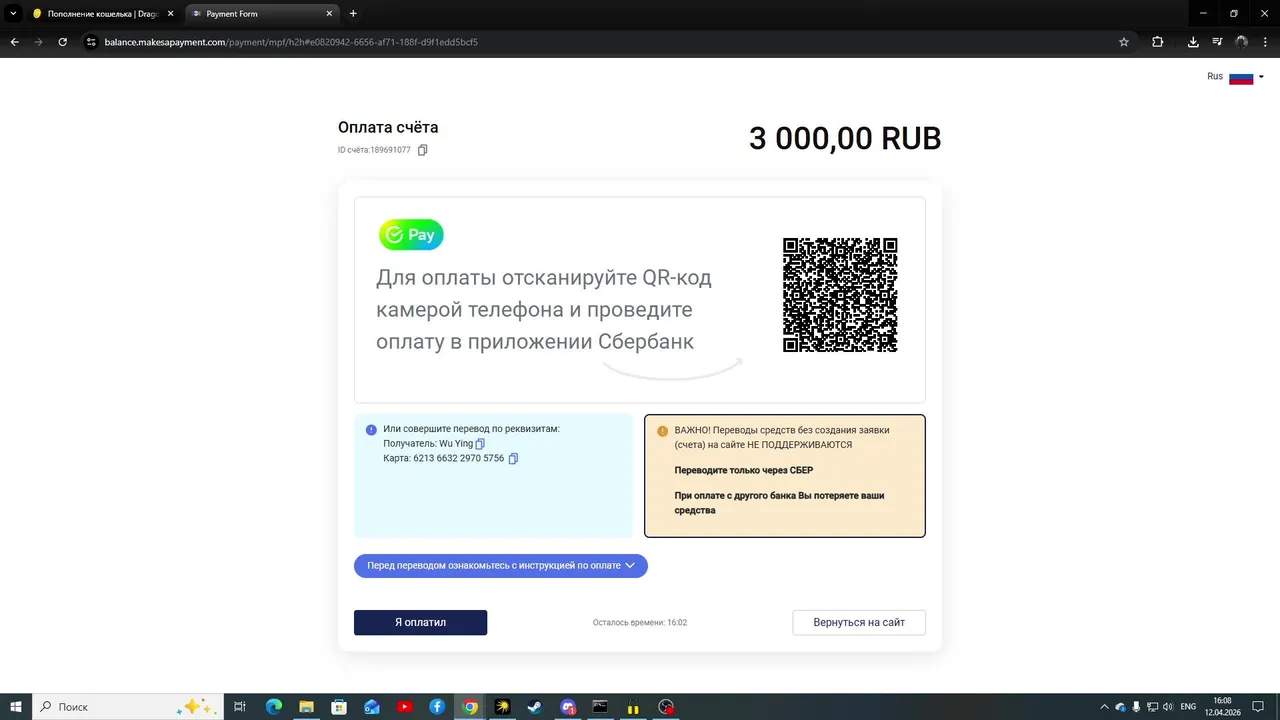Viewport: 1280px width, 720px height.
Task: Open YouTube from the taskbar
Action: (404, 707)
